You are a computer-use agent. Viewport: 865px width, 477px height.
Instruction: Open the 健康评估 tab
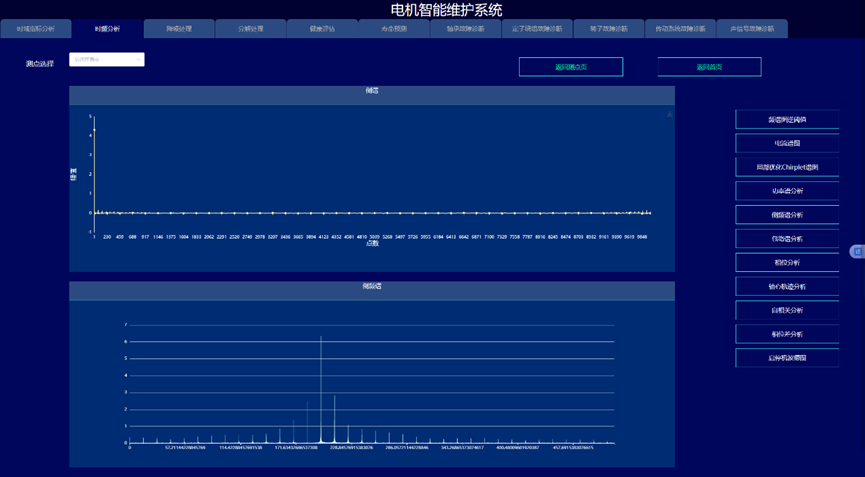pos(322,29)
